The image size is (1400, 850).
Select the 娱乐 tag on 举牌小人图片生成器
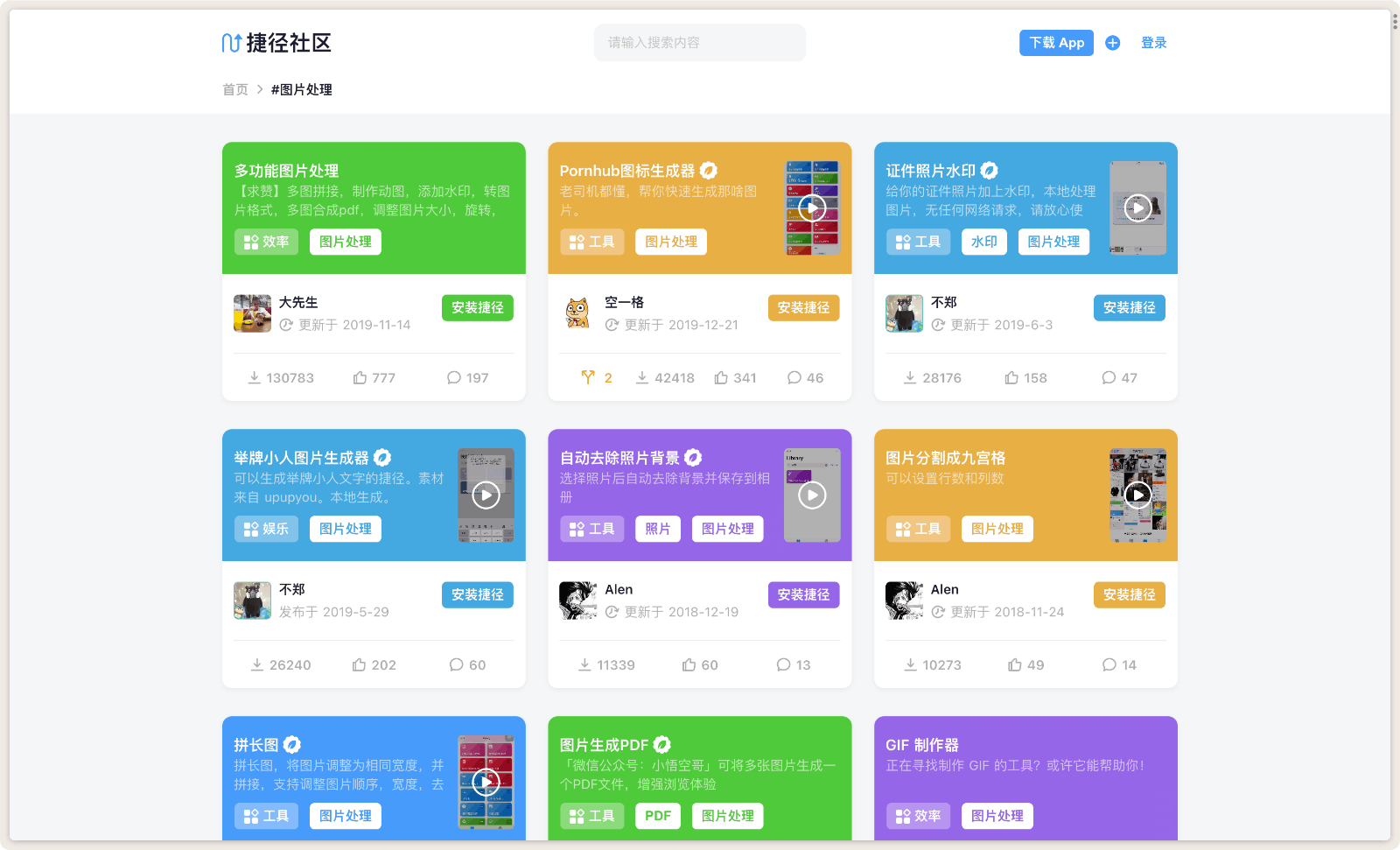(x=266, y=529)
